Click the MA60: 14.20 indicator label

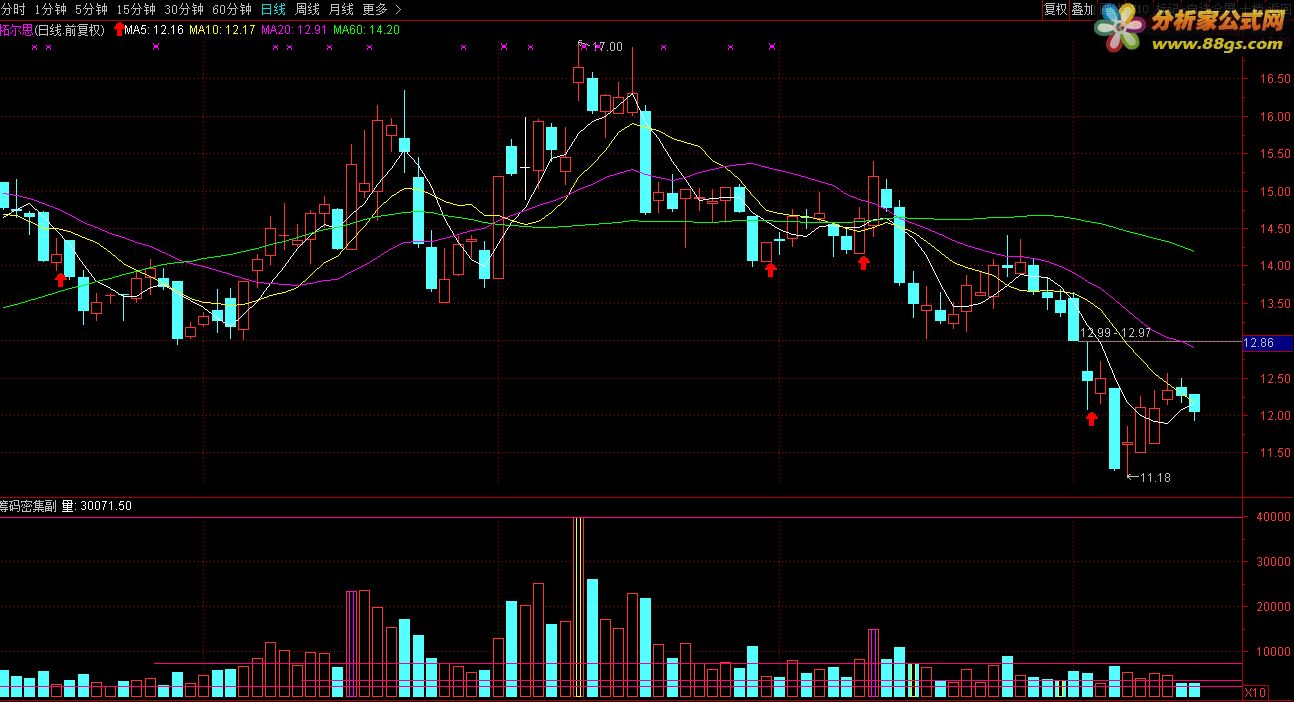[366, 30]
